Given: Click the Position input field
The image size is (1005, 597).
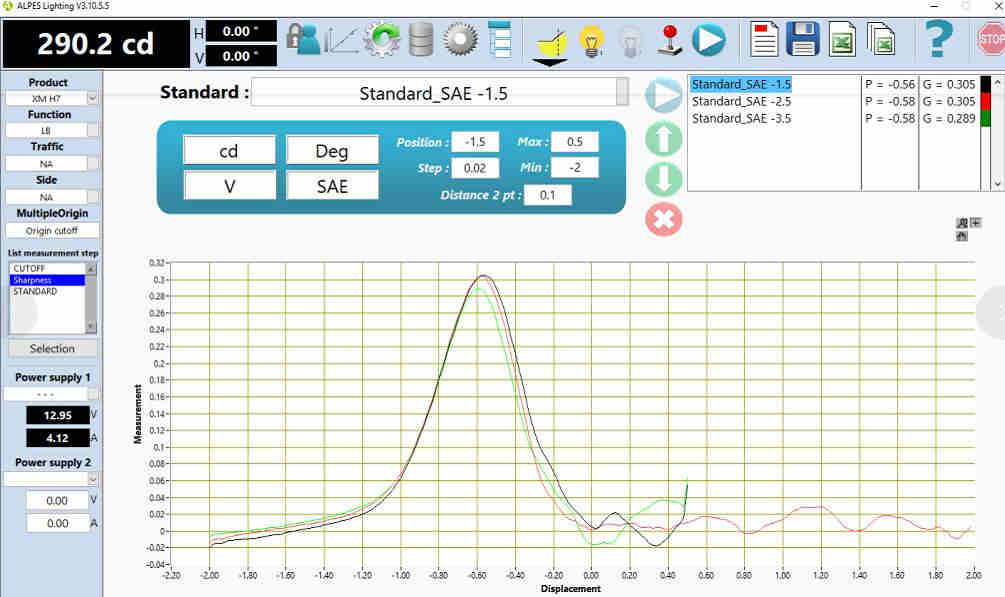Looking at the screenshot, I should (475, 142).
